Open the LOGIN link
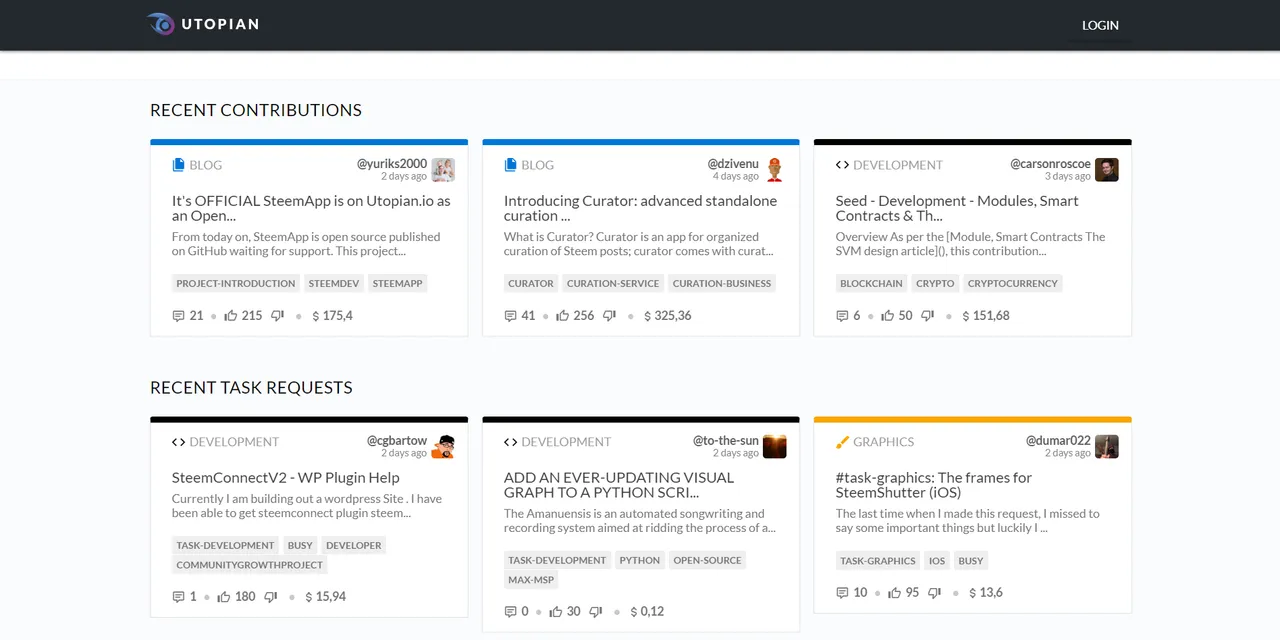1280x640 pixels. pyautogui.click(x=1100, y=25)
